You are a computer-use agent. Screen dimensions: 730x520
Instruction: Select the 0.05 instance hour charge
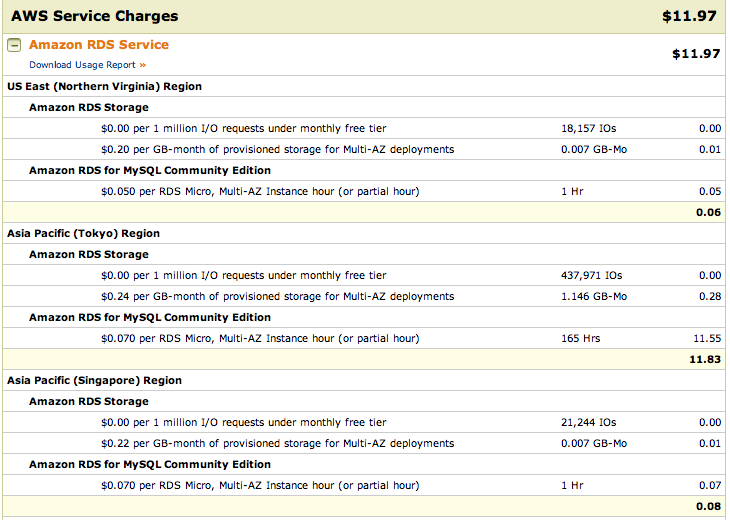point(710,191)
